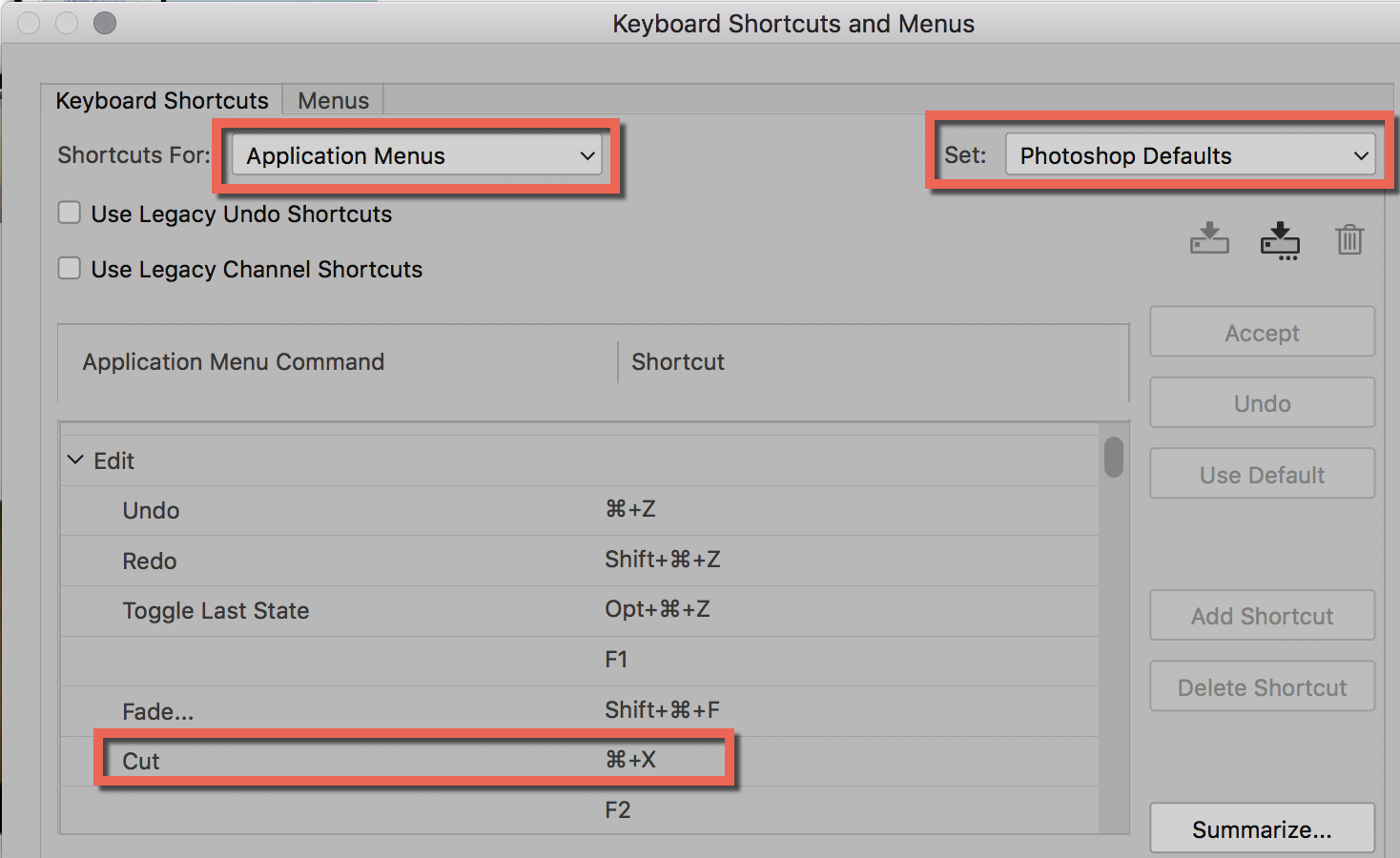Click the Redo shortcut Shift+⌘+Z field
The height and width of the screenshot is (858, 1400).
pyautogui.click(x=662, y=560)
